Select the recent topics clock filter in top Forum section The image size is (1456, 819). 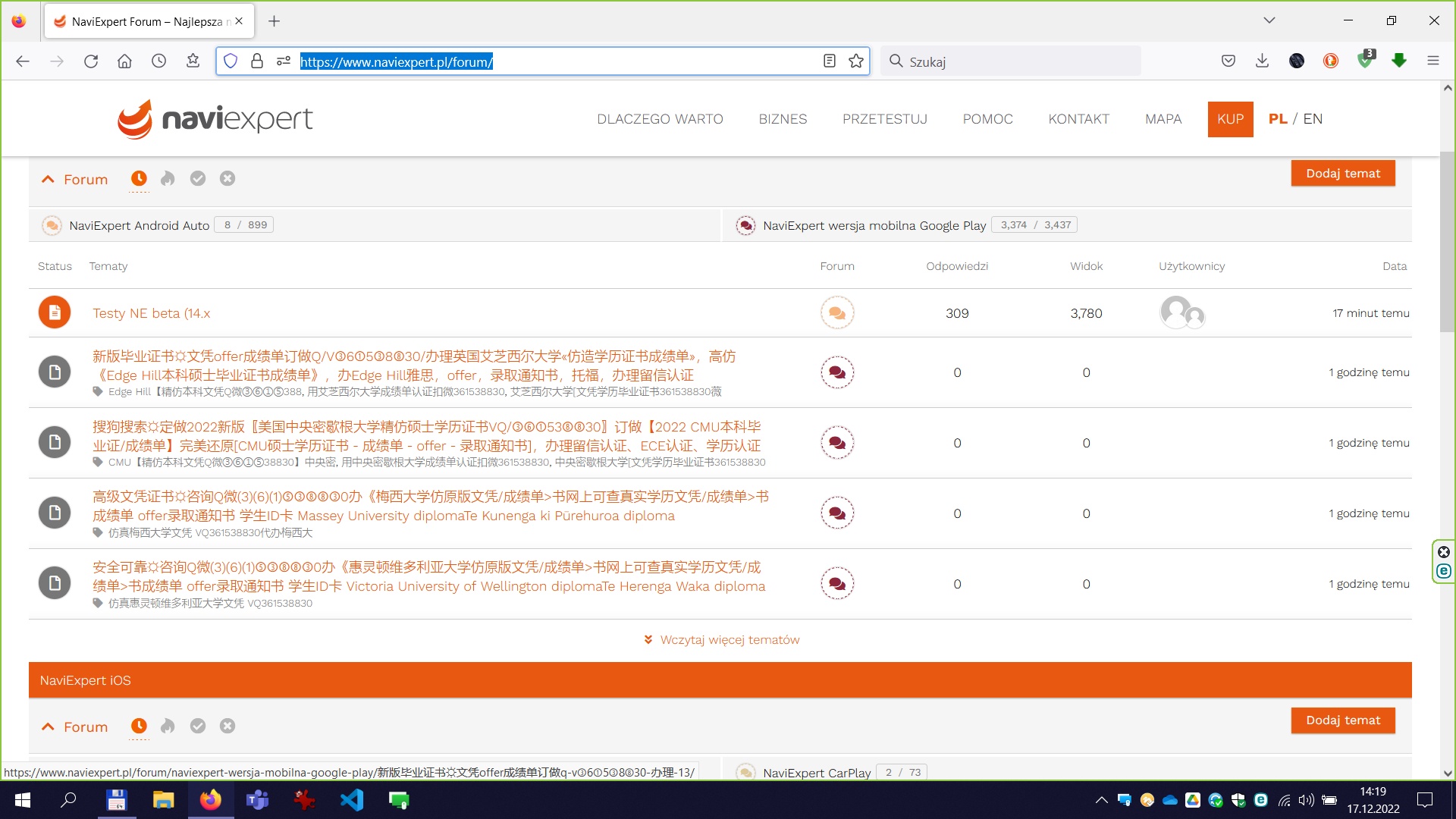click(139, 178)
